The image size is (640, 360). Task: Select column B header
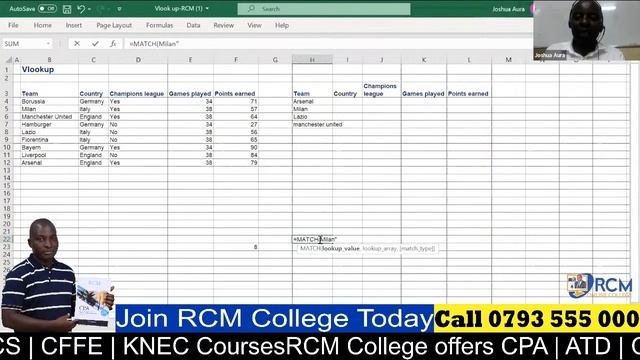[49, 60]
